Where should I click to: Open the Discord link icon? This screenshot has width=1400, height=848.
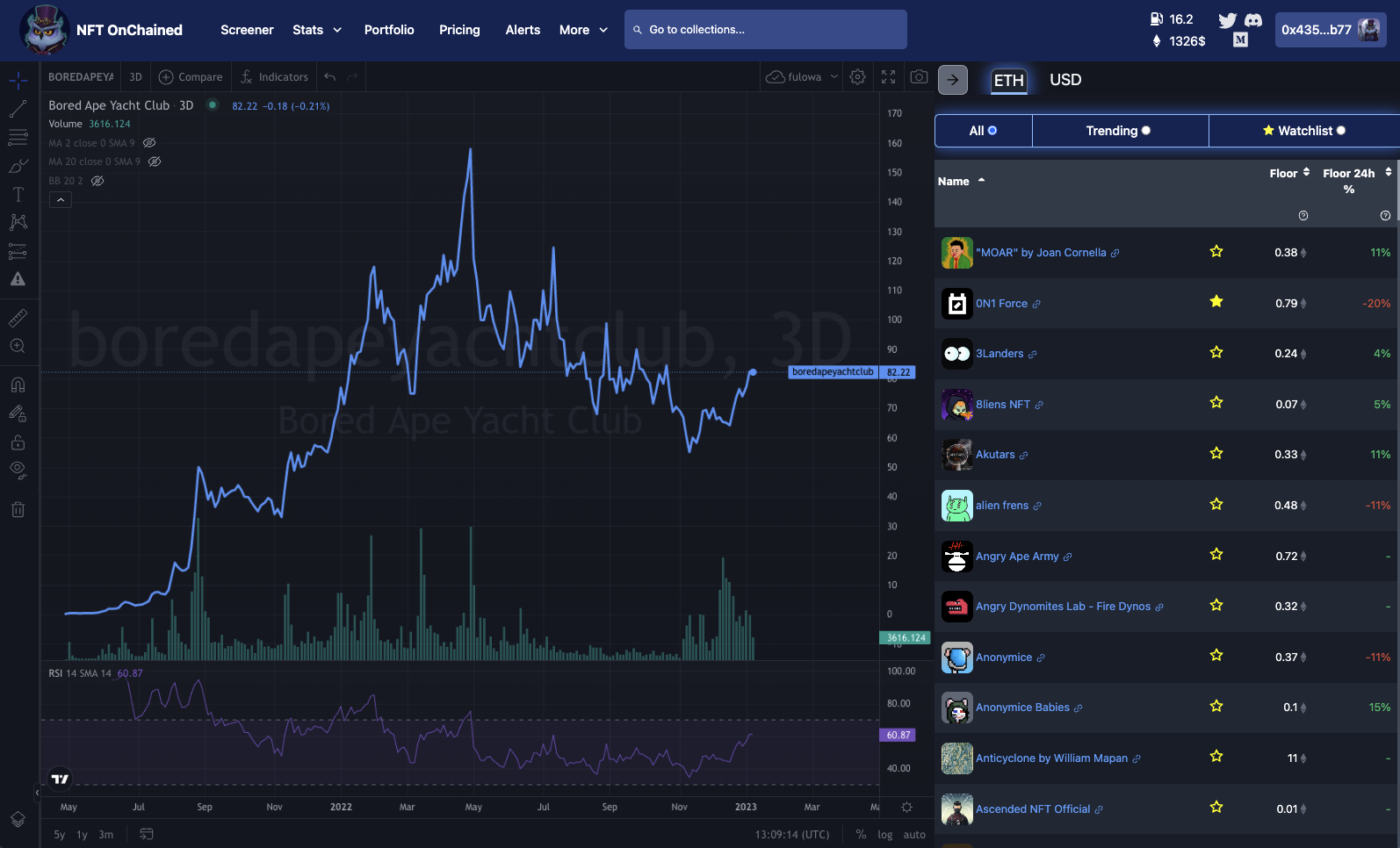(1254, 20)
